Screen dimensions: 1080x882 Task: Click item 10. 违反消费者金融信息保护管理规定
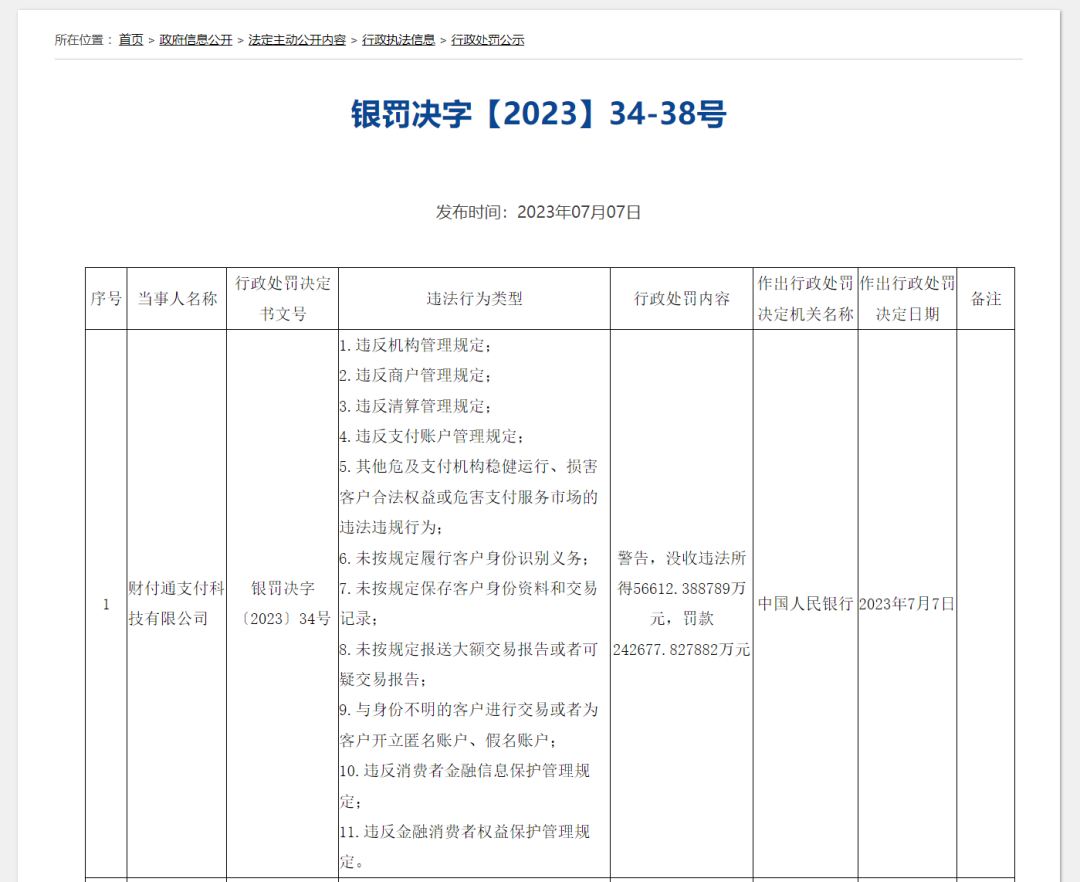[x=465, y=786]
